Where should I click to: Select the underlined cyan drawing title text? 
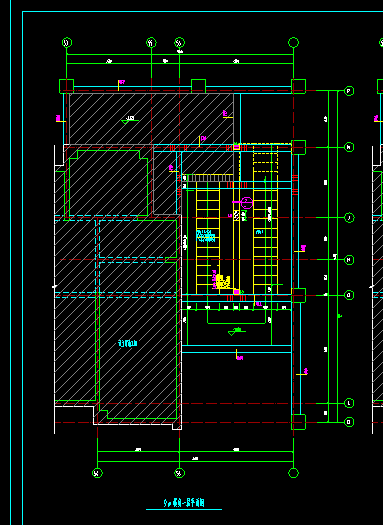point(184,503)
